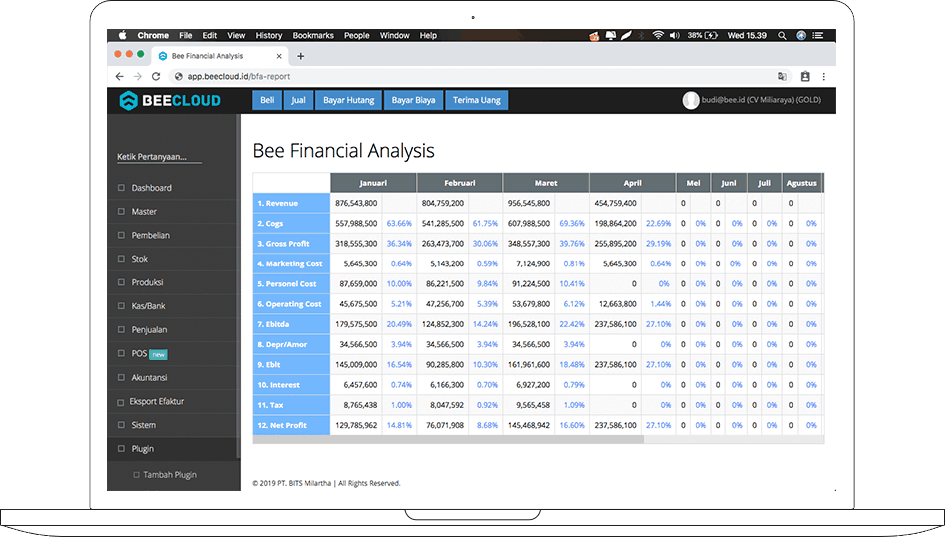Open Chrome three-dot menu
This screenshot has width=945, height=537.
[823, 77]
